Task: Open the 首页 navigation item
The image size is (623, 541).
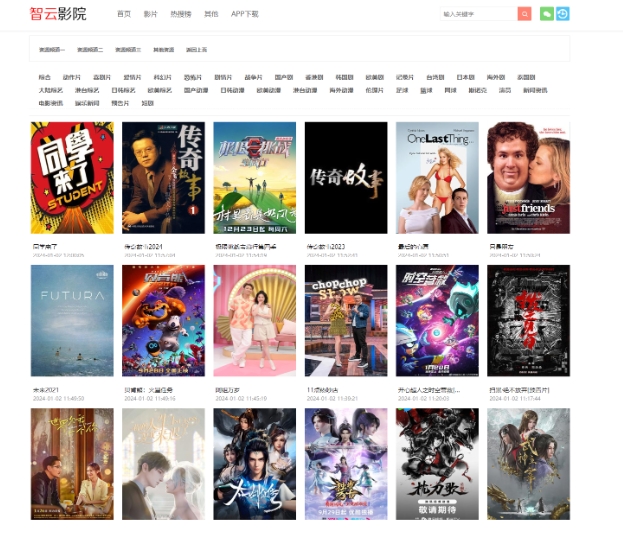Action: pyautogui.click(x=124, y=14)
